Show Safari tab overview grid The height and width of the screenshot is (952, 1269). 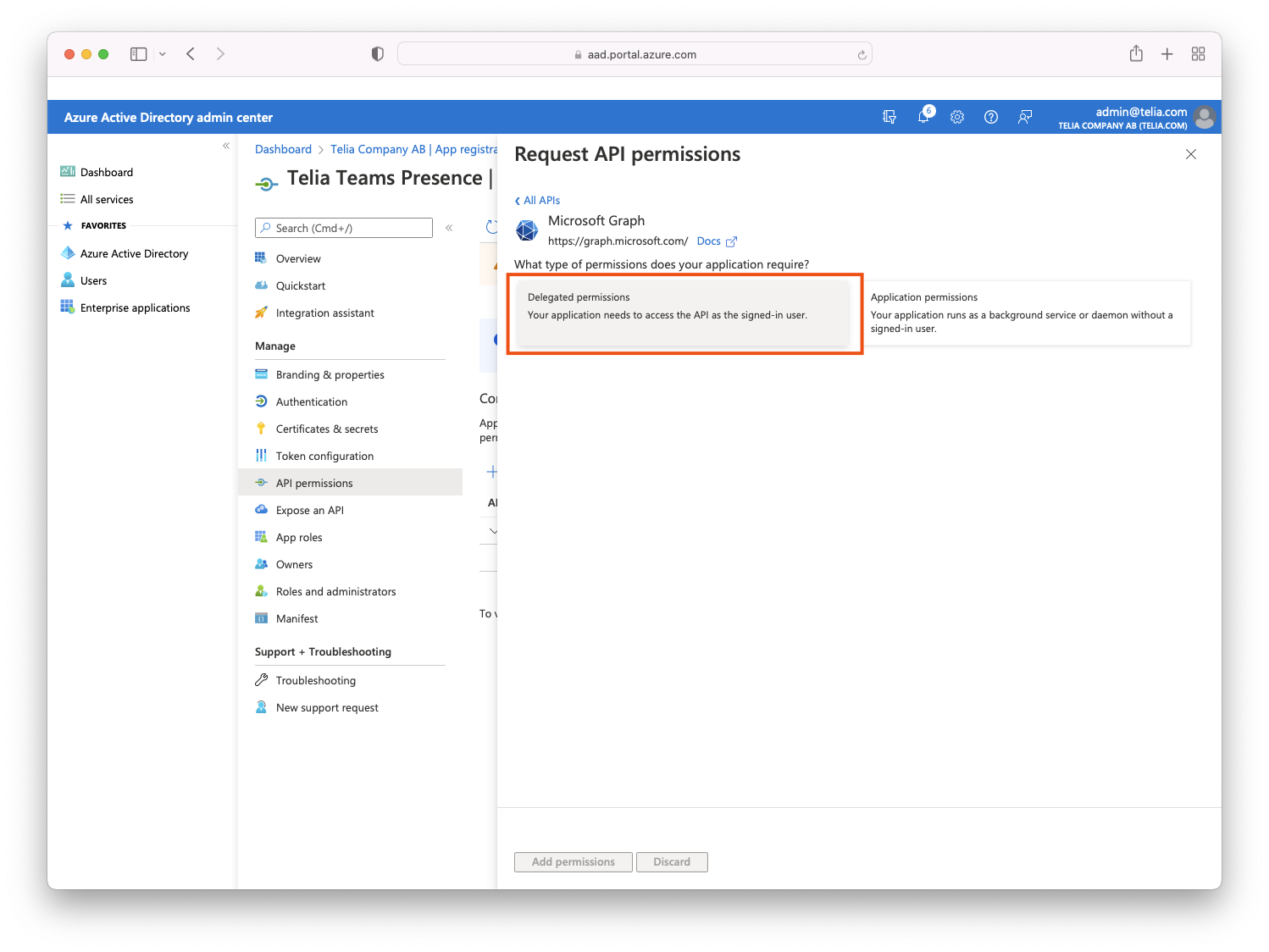(1198, 54)
